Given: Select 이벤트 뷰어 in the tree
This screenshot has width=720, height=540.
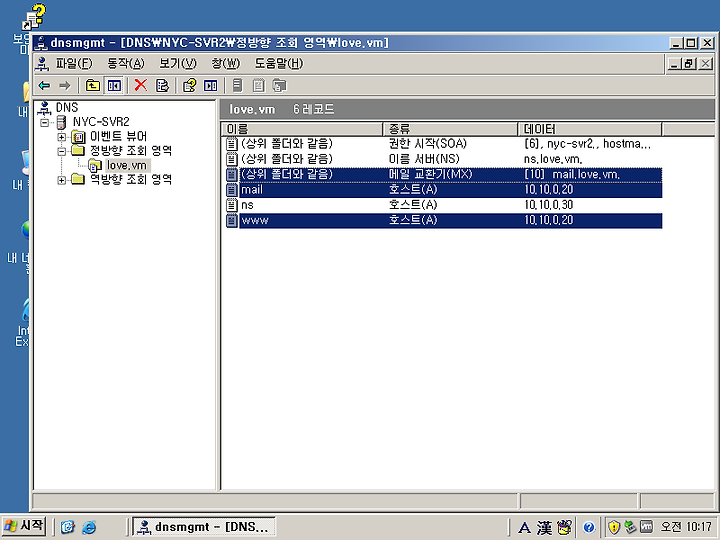Looking at the screenshot, I should (118, 136).
